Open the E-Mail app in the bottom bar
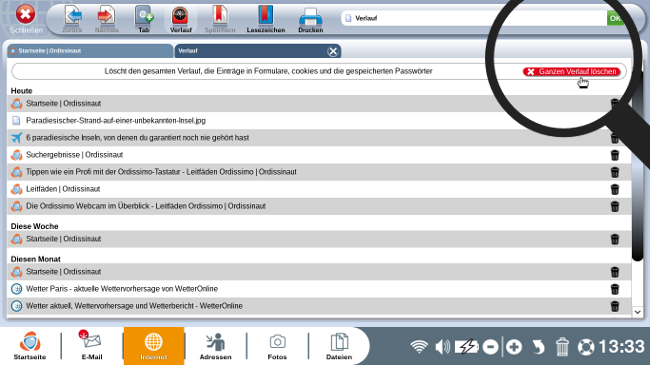The height and width of the screenshot is (365, 650). click(92, 346)
